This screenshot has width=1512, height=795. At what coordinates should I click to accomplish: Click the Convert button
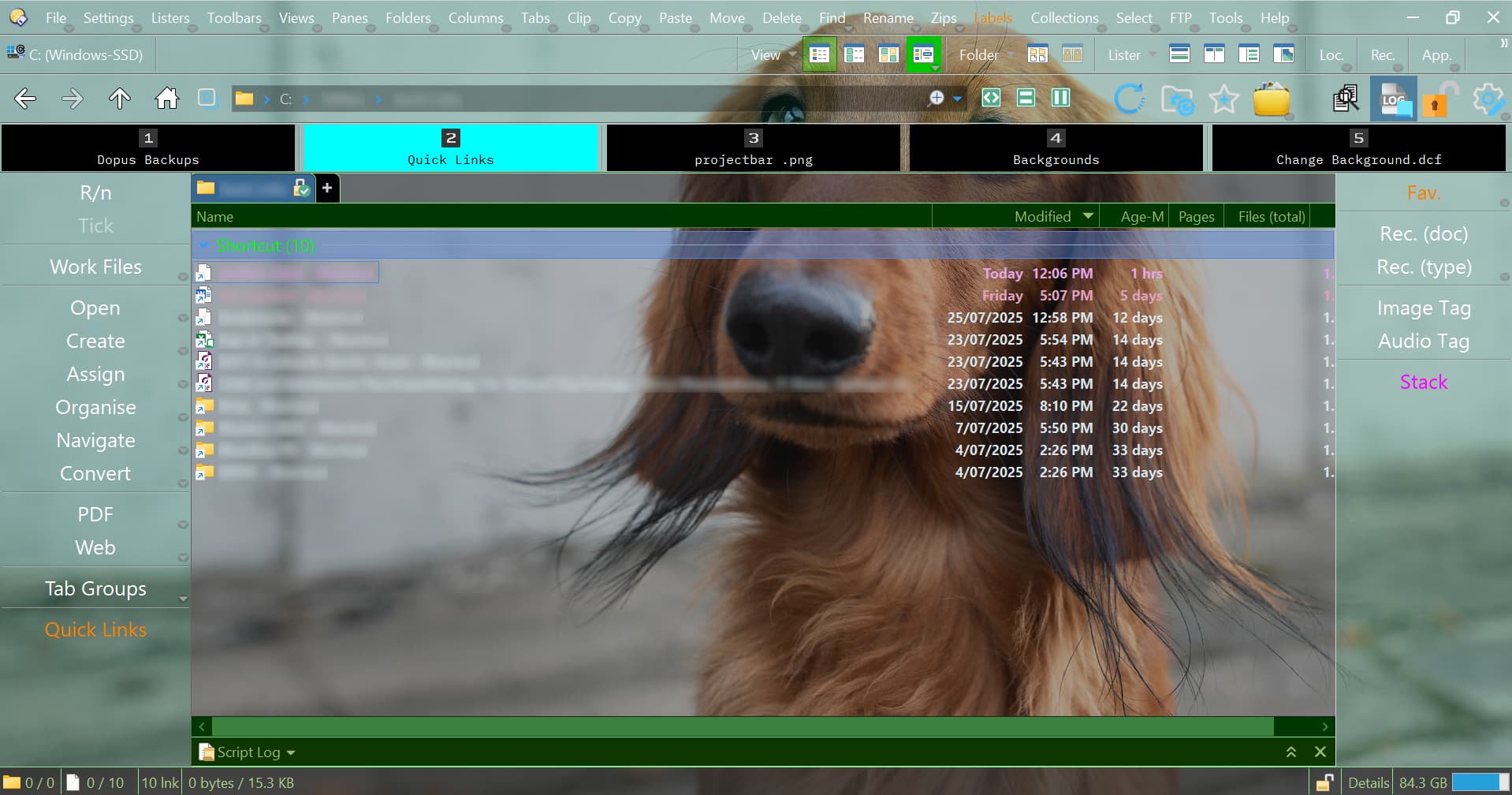[x=95, y=473]
